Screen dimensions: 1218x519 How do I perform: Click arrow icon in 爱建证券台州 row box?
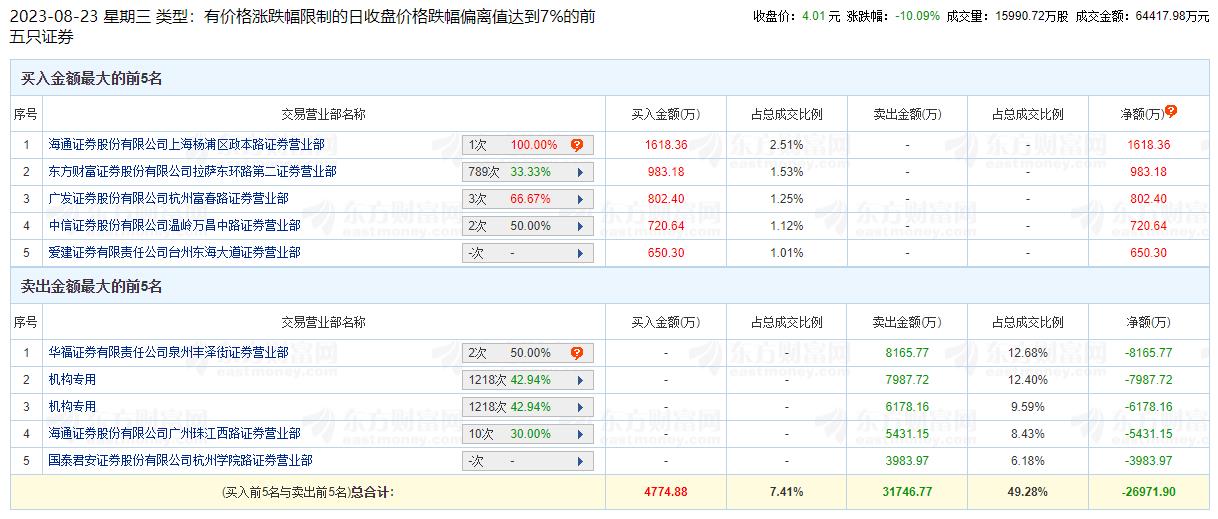(579, 253)
